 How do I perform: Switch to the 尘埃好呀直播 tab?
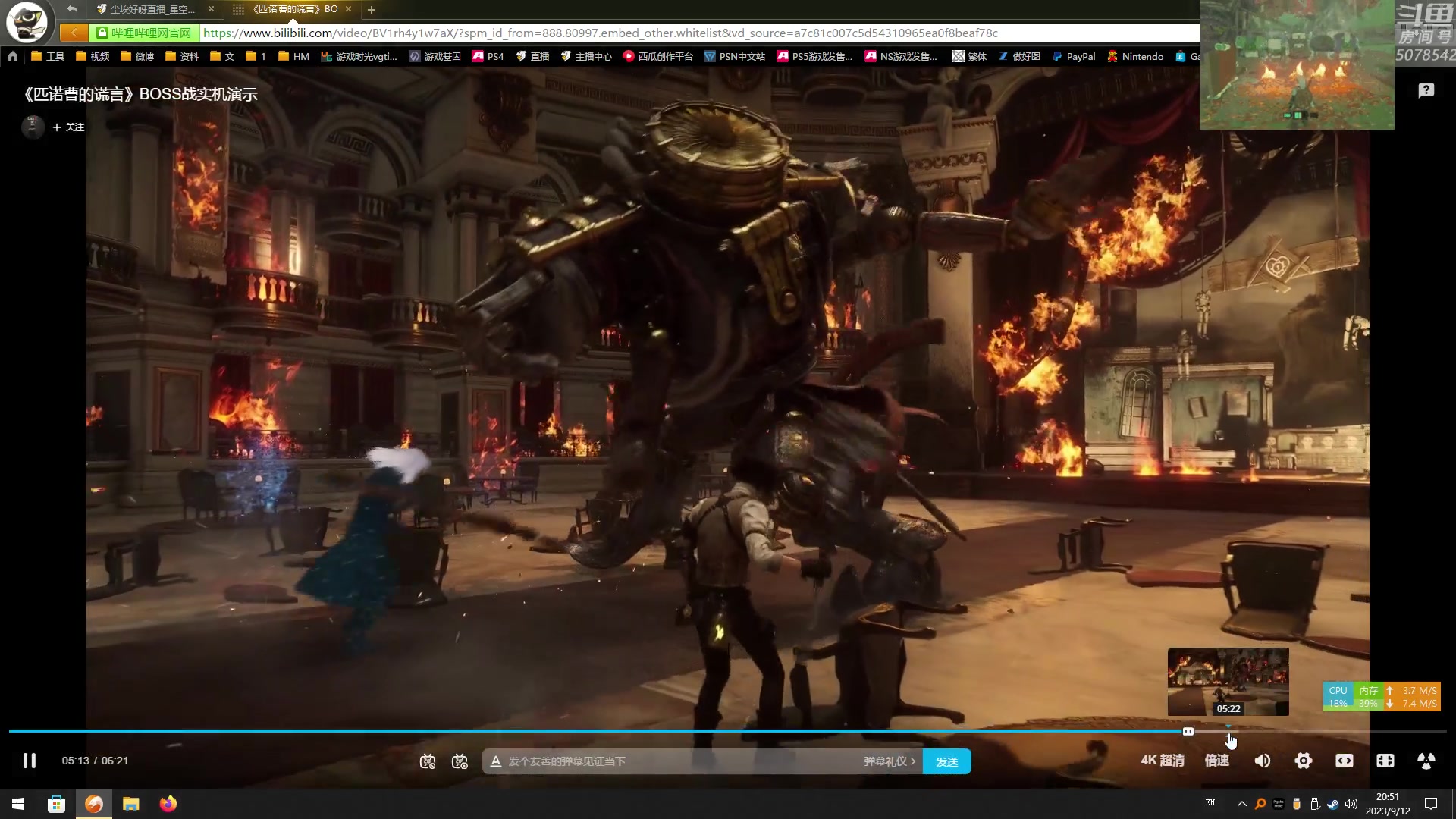(x=152, y=9)
